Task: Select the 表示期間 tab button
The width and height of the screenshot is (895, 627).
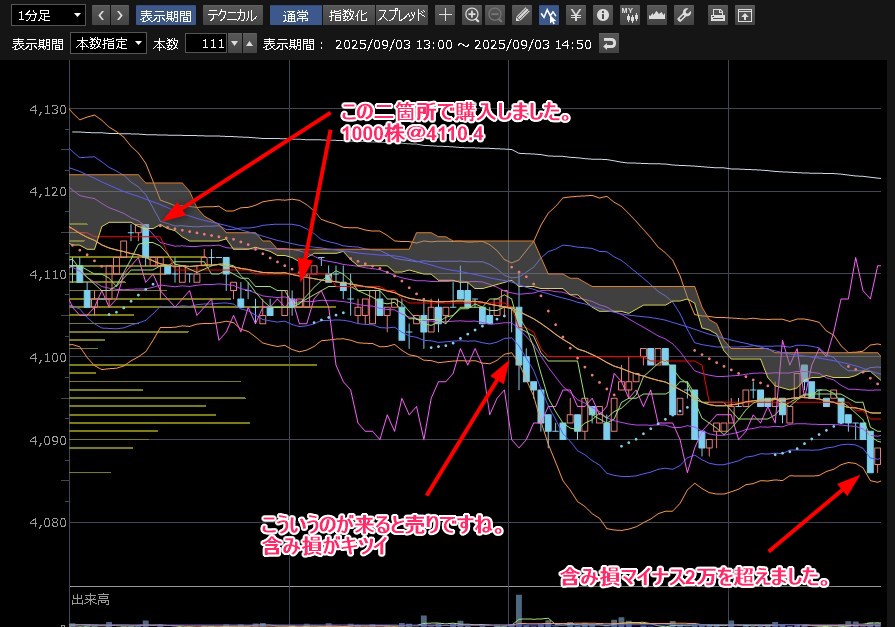Action: click(x=166, y=15)
